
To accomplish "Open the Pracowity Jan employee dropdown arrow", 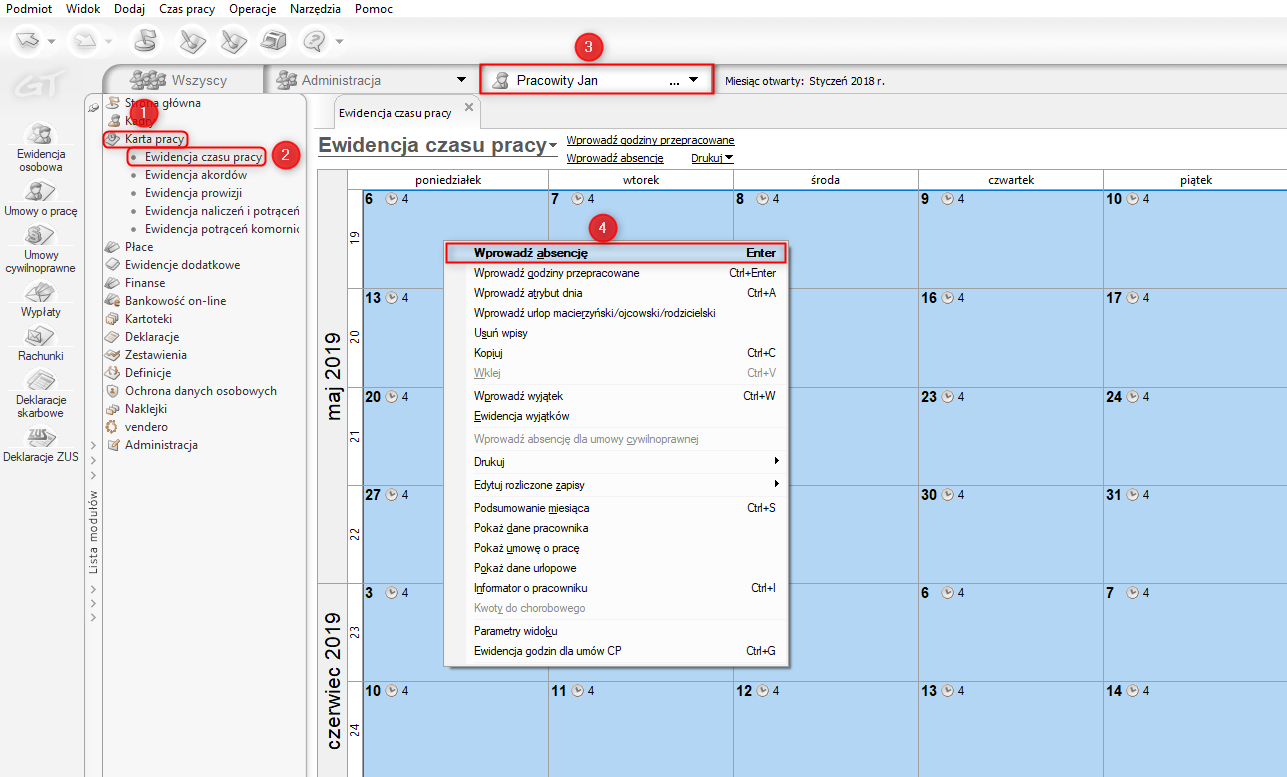I will 693,80.
